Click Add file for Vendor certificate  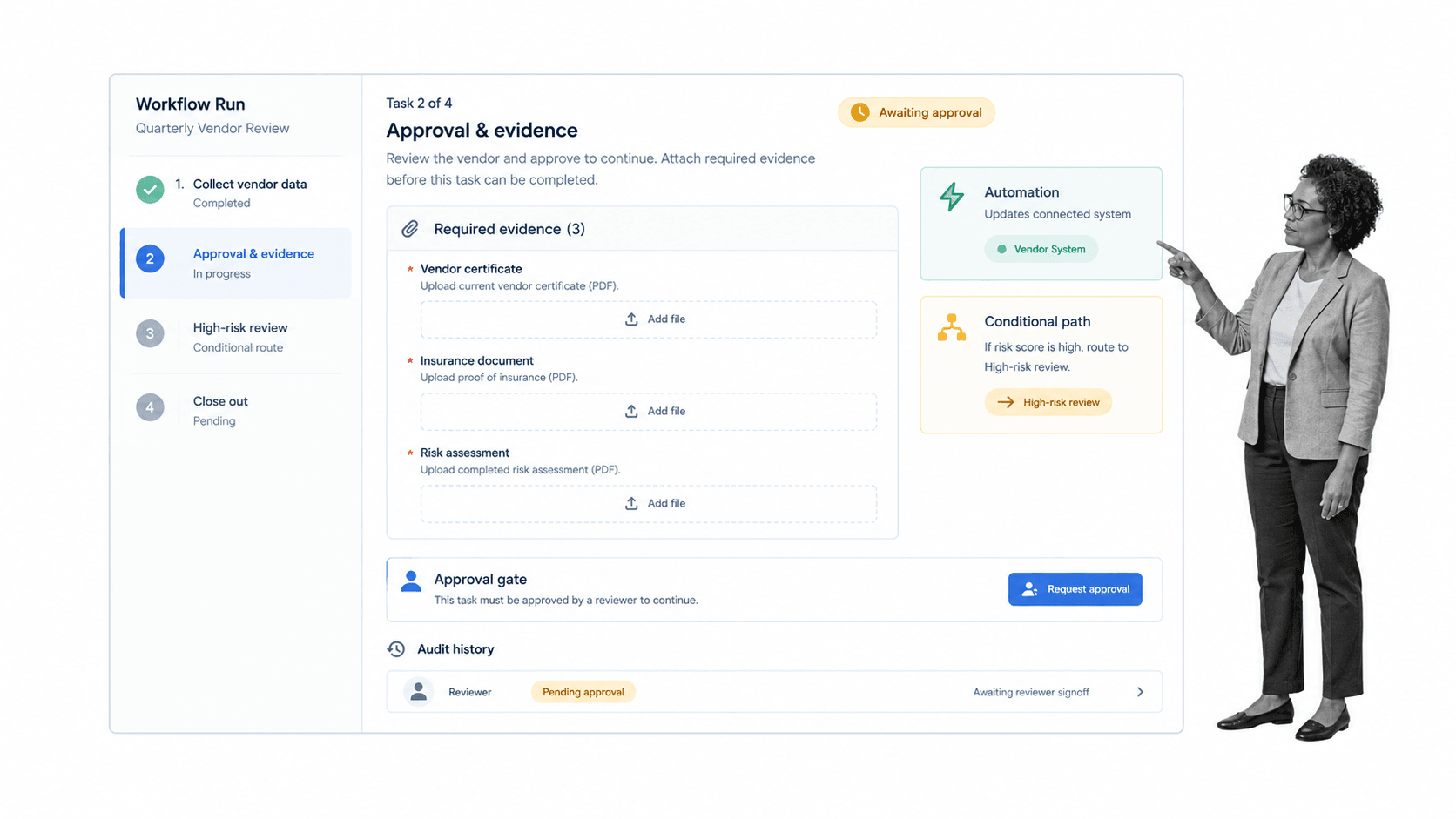tap(649, 319)
